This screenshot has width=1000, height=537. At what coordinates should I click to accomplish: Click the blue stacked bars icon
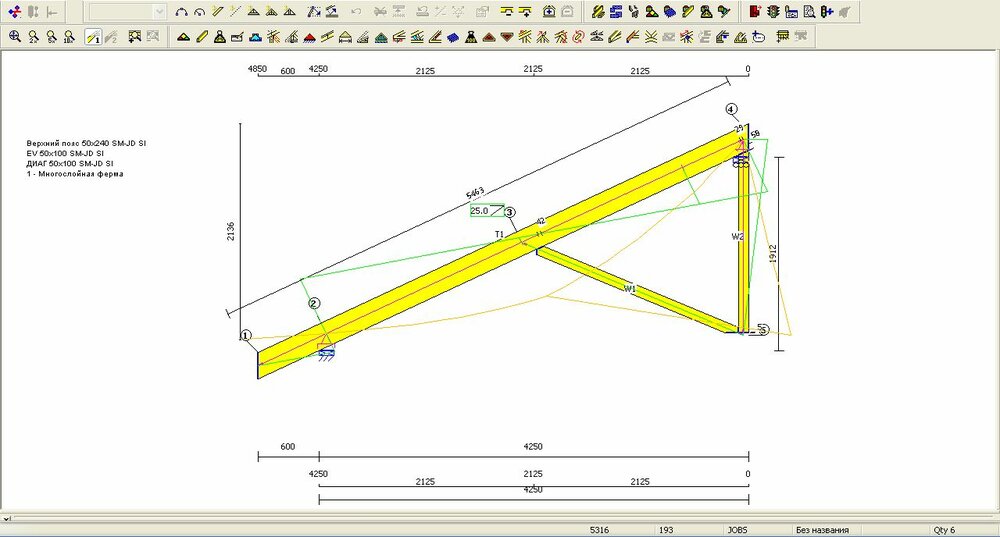coord(615,11)
